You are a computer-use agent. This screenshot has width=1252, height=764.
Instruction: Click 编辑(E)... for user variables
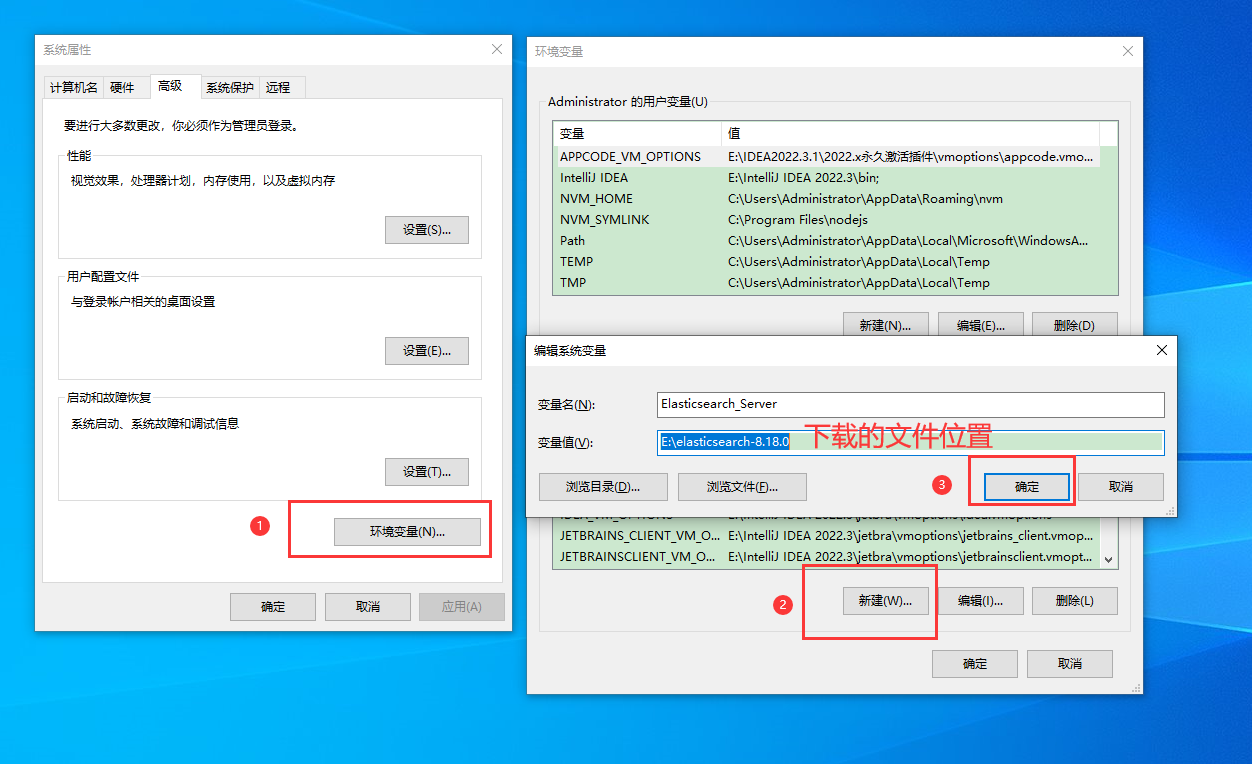(980, 325)
